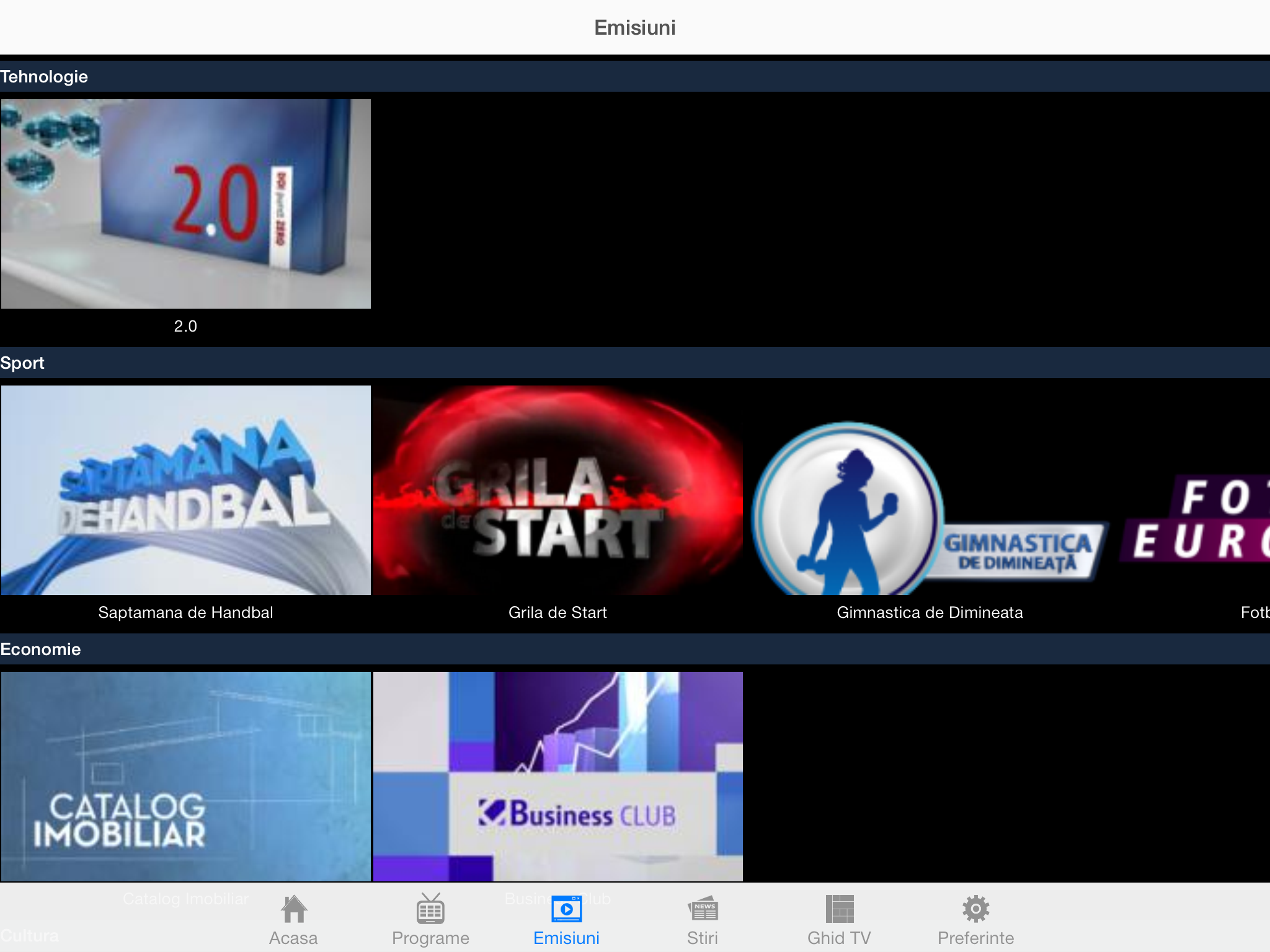Screen dimensions: 1270x952
Task: Click the '2.0' show title text
Action: tap(185, 326)
